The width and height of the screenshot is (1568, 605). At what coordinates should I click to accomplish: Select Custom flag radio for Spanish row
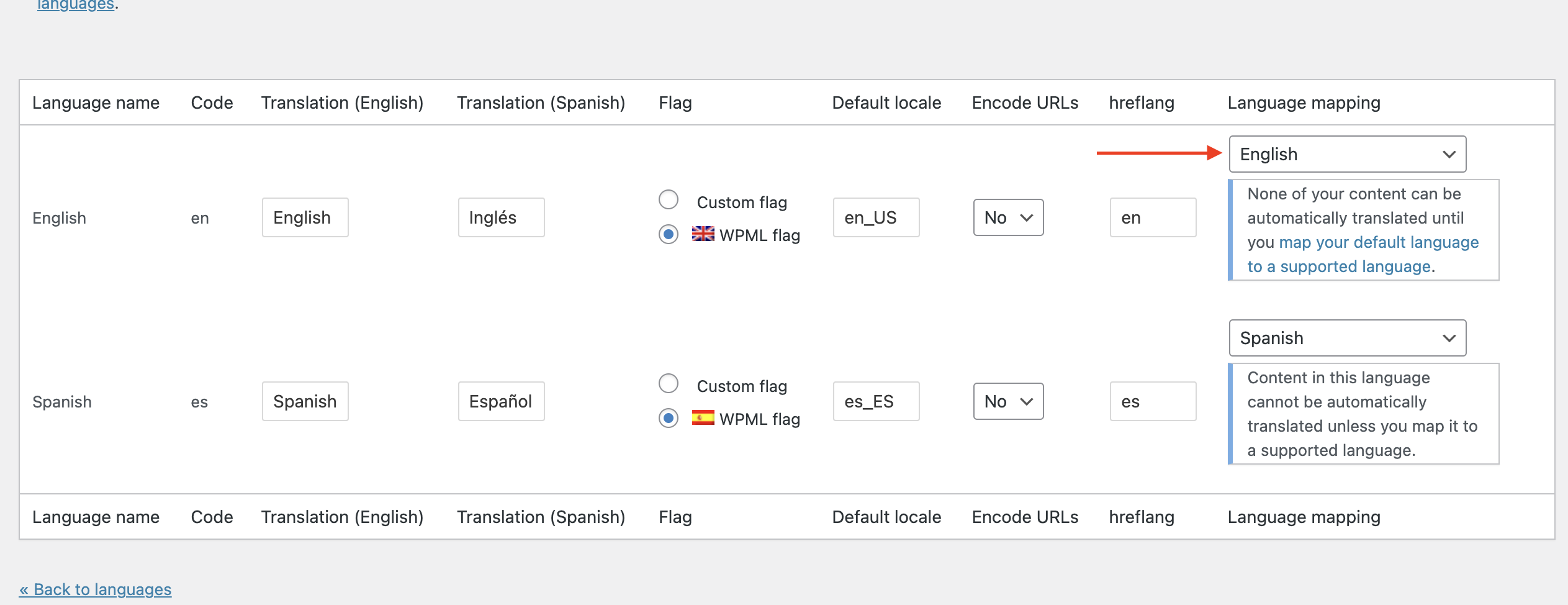(669, 383)
